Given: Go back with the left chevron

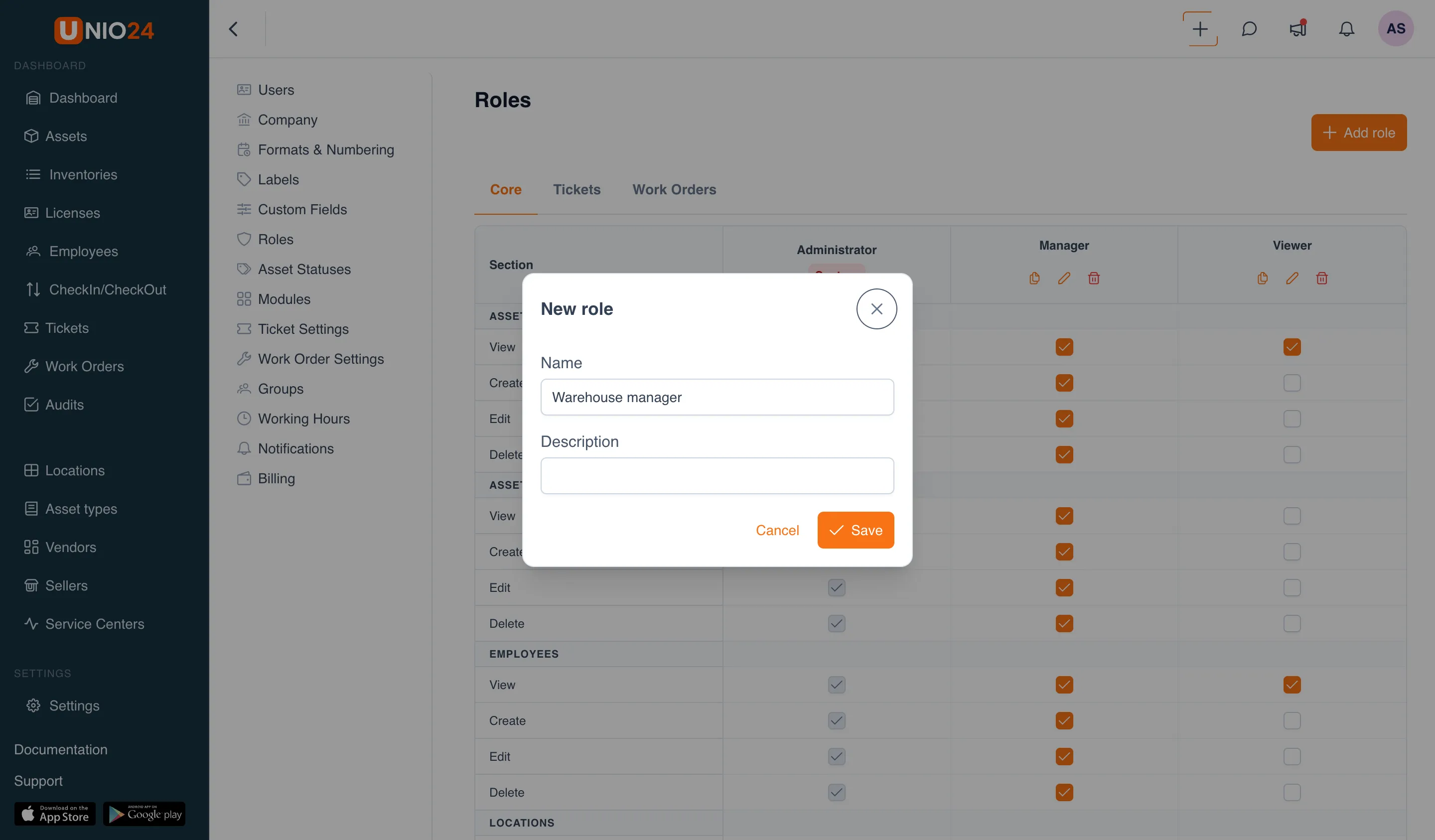Looking at the screenshot, I should click(x=234, y=29).
